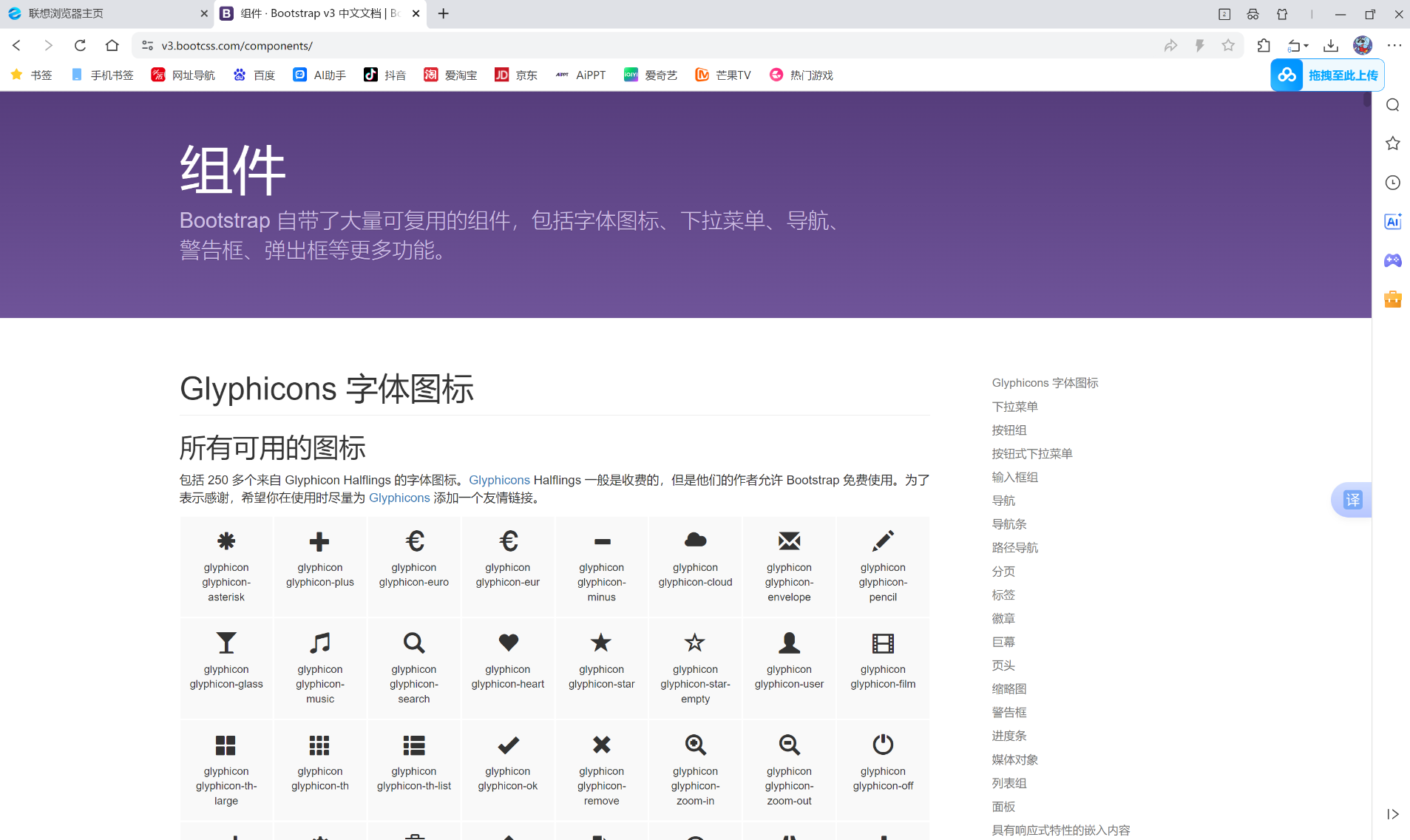Open the 百度 bookmark
Screen dimensions: 1410x840
tap(254, 75)
